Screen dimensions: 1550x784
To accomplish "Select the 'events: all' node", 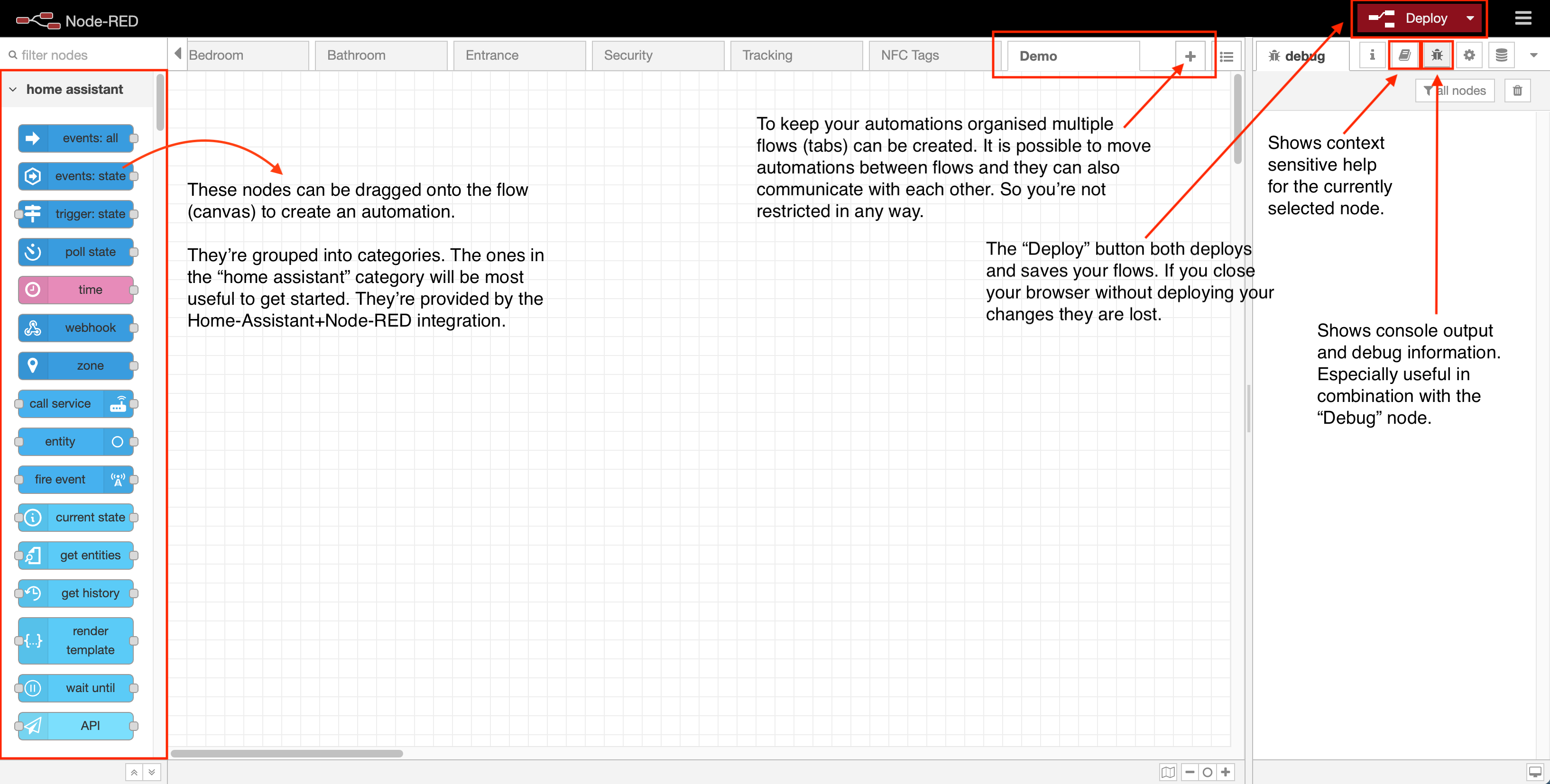I will coord(76,138).
